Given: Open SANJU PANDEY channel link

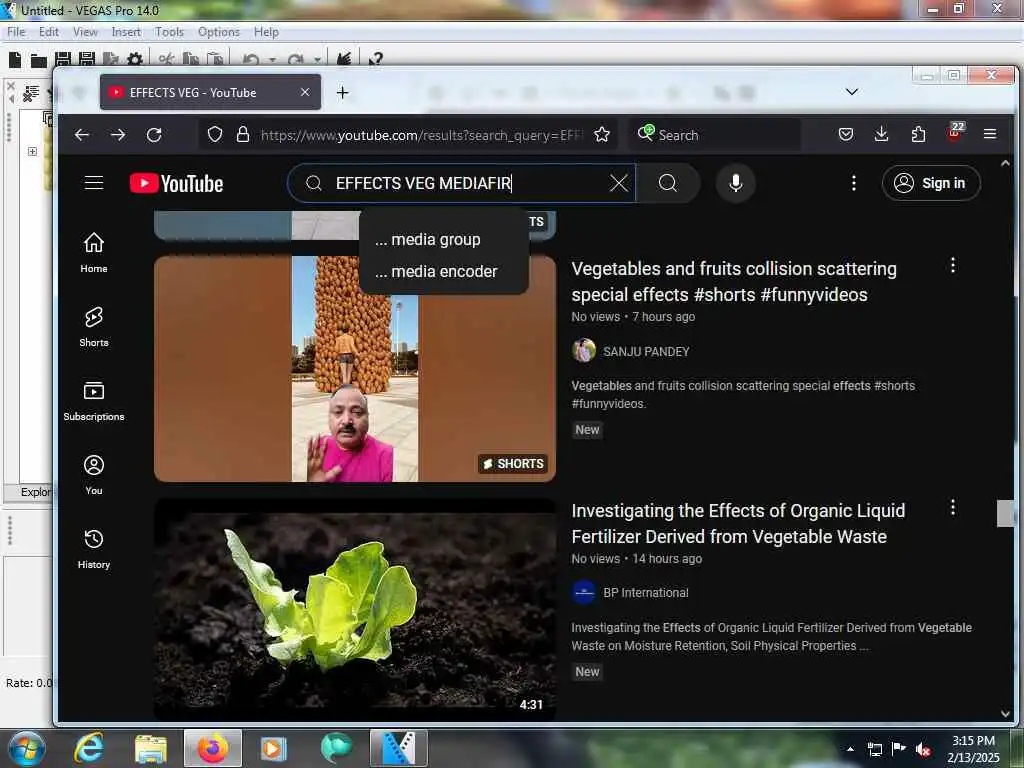Looking at the screenshot, I should (646, 351).
